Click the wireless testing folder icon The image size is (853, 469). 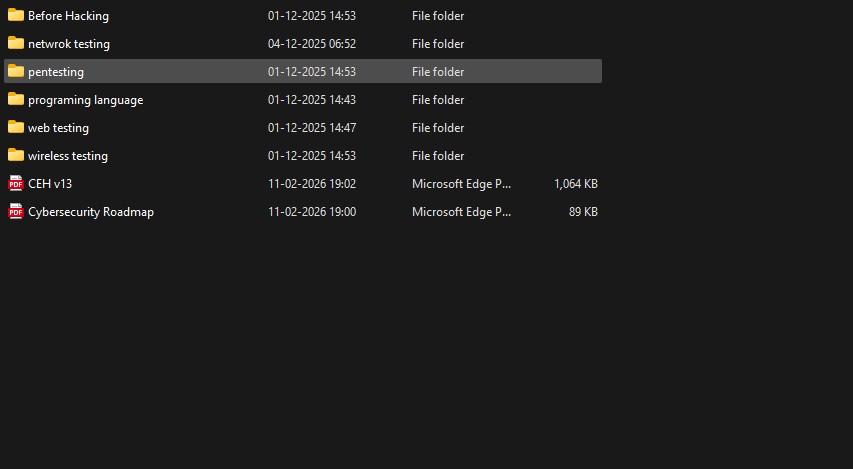[16, 156]
